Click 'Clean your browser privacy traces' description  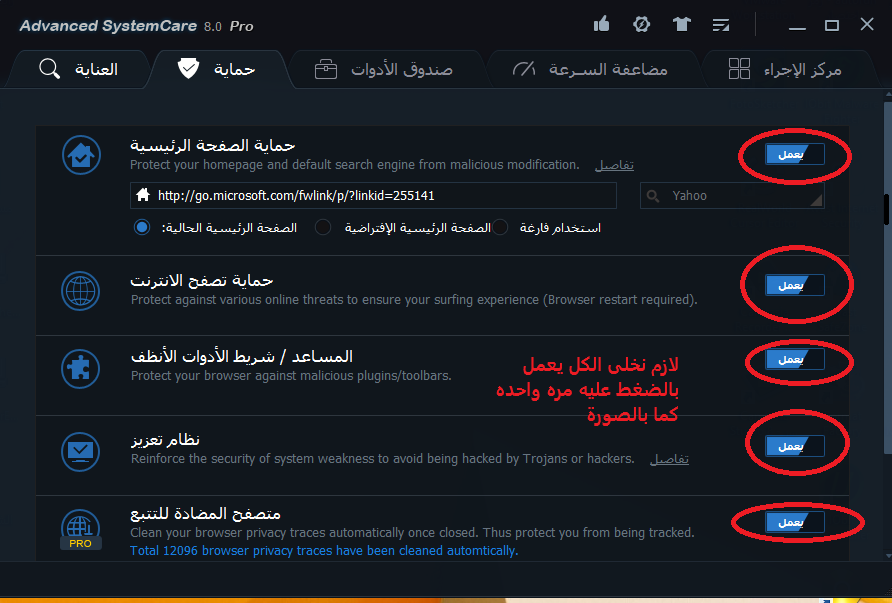pos(412,533)
